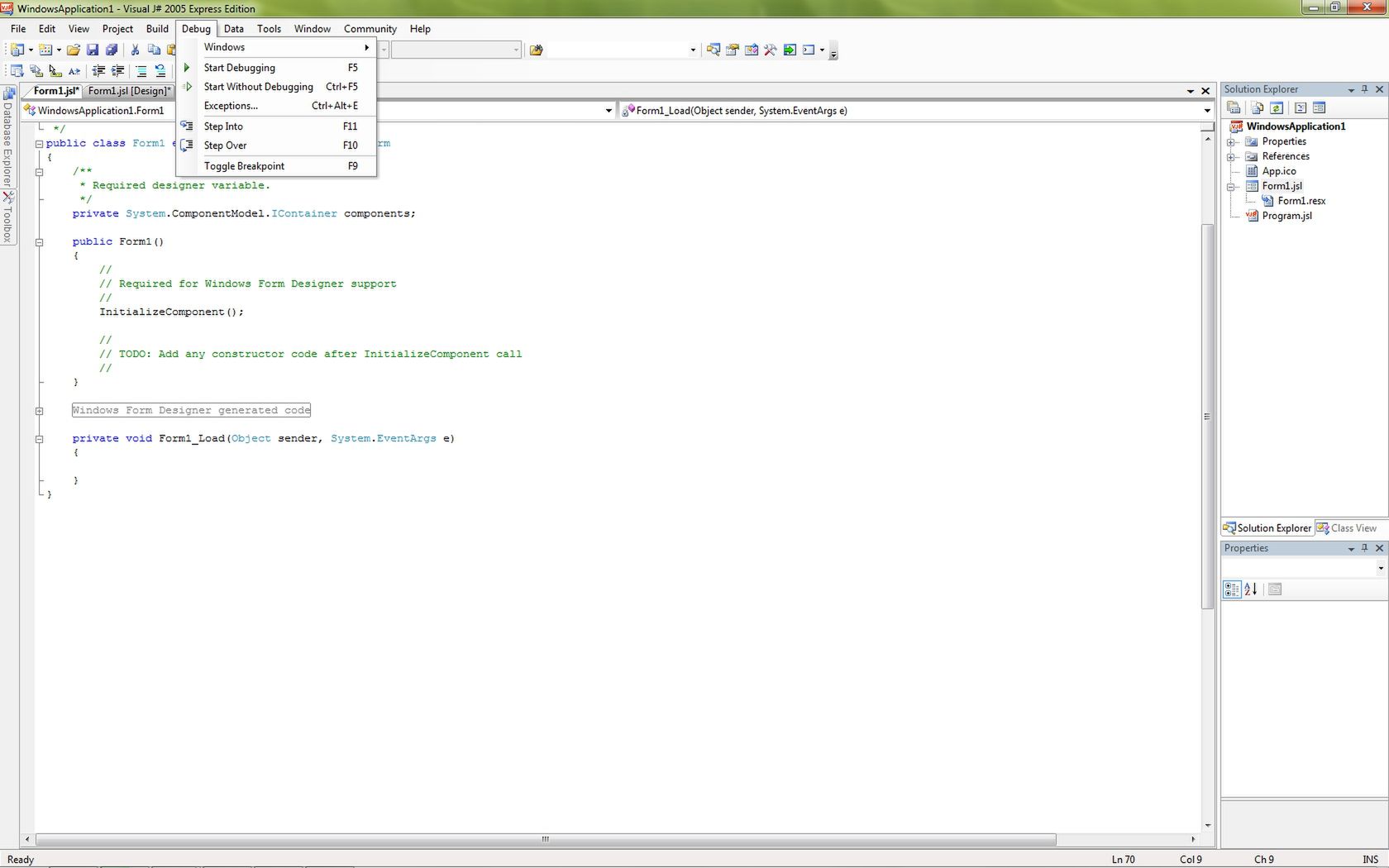The height and width of the screenshot is (868, 1389).
Task: Click Solution Explorer Properties toolbar icon
Action: (x=1234, y=107)
